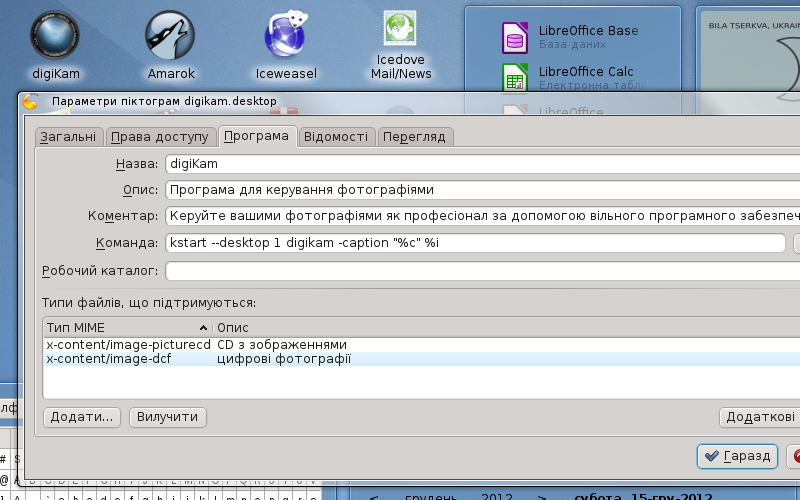Image resolution: width=800 pixels, height=500 pixels.
Task: Switch to the Права доступу tab
Action: pos(160,137)
